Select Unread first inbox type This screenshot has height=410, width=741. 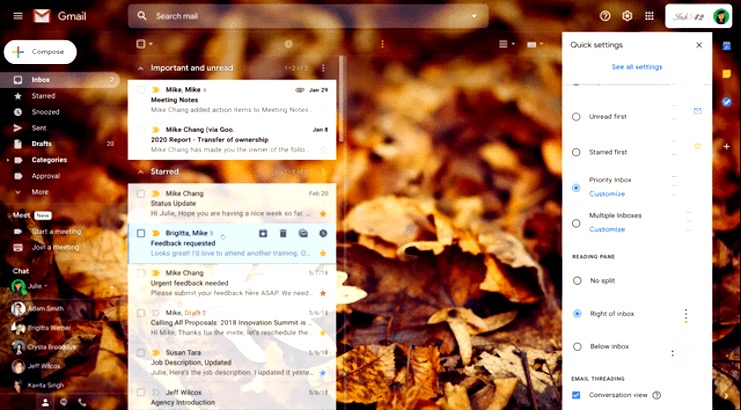(576, 117)
